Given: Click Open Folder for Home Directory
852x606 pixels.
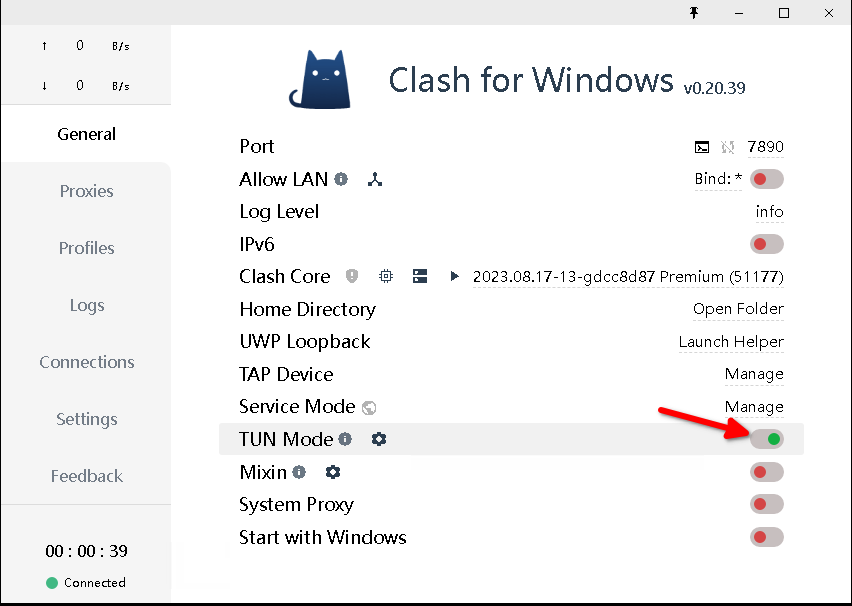Looking at the screenshot, I should pos(738,309).
